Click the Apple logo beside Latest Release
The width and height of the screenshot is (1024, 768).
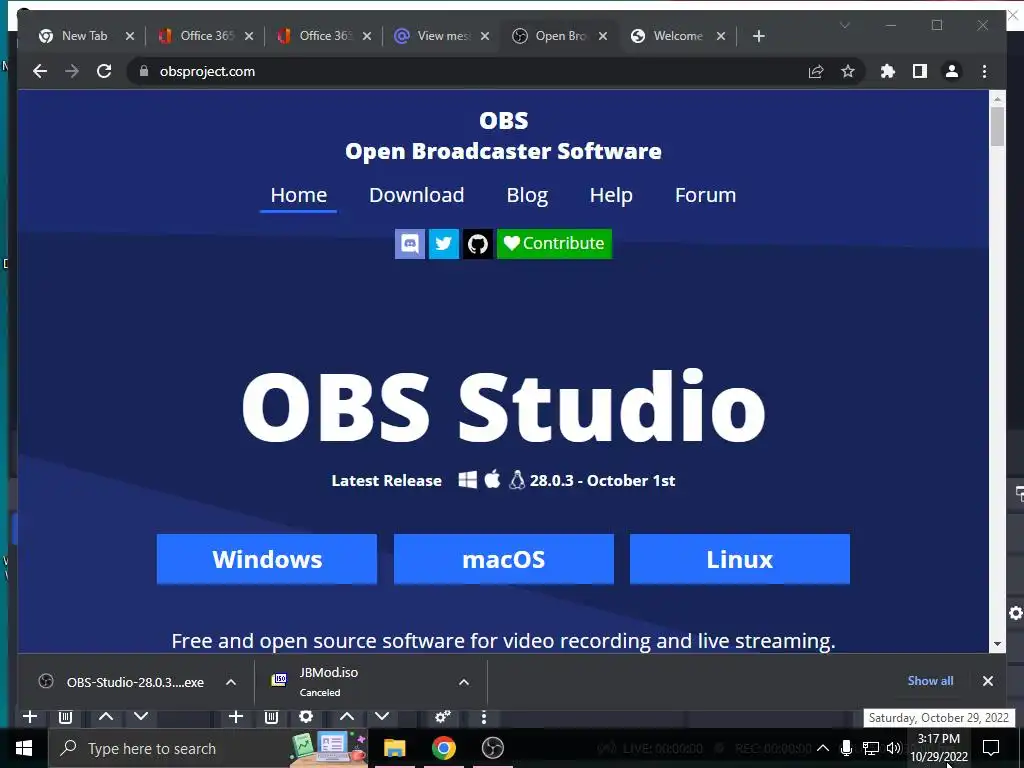point(492,479)
